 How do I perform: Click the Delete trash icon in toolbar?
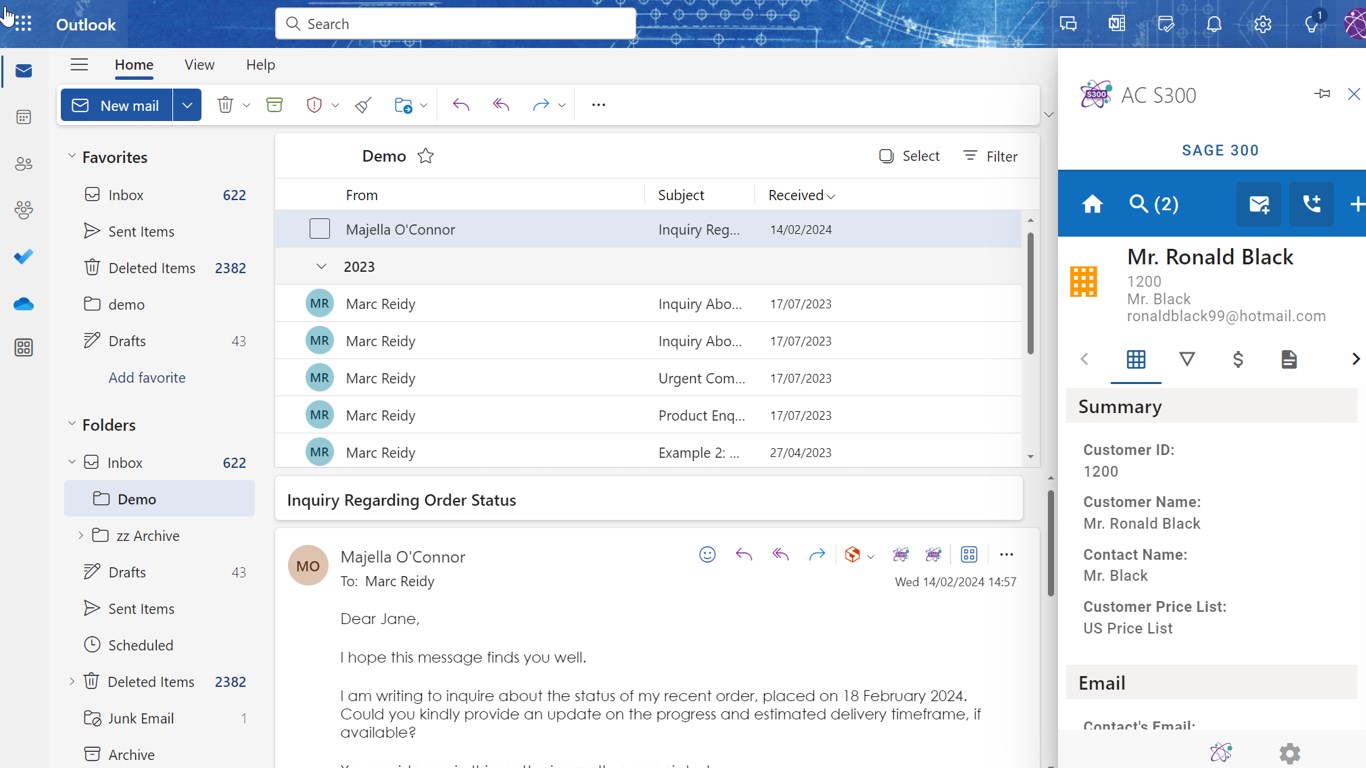click(225, 105)
